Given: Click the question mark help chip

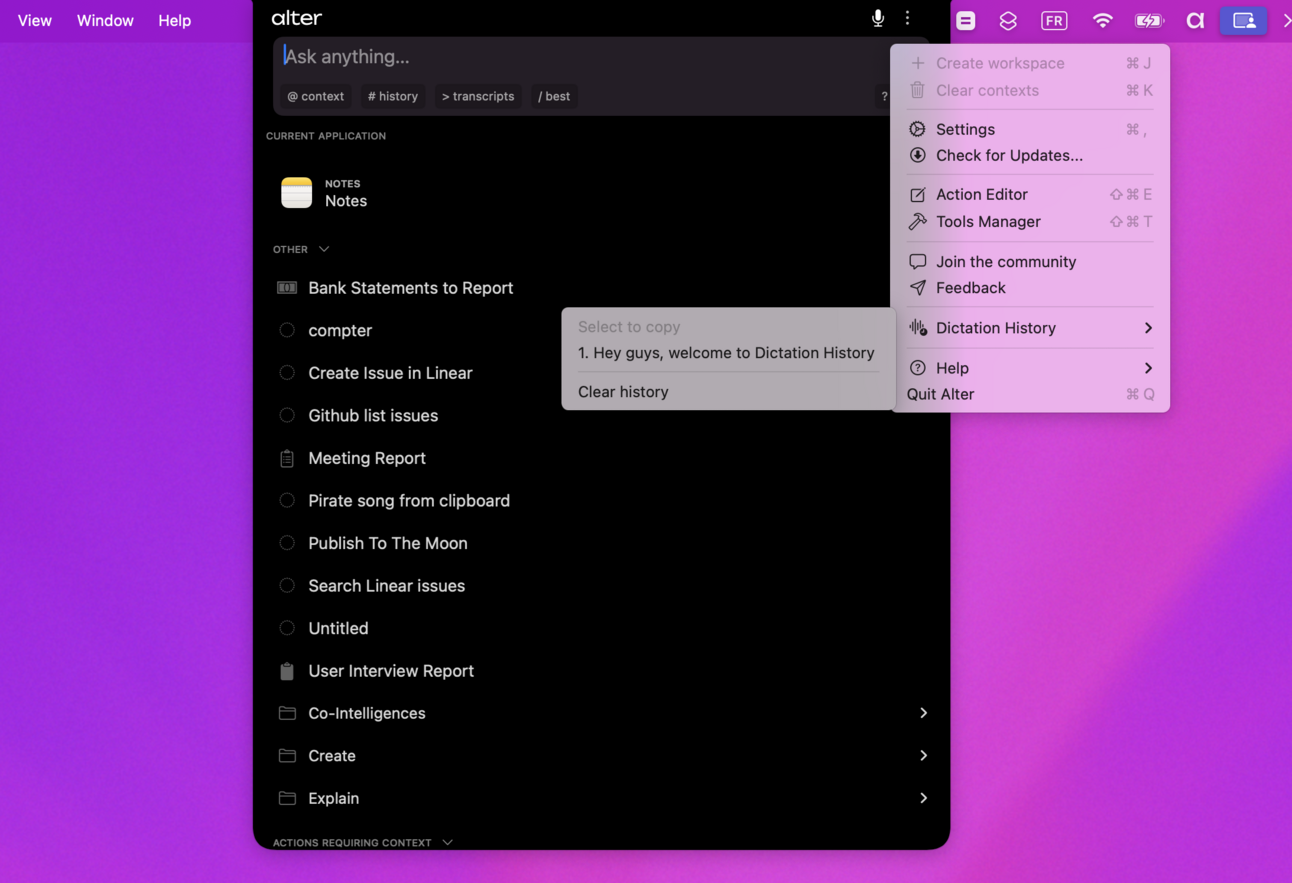Looking at the screenshot, I should pyautogui.click(x=884, y=97).
